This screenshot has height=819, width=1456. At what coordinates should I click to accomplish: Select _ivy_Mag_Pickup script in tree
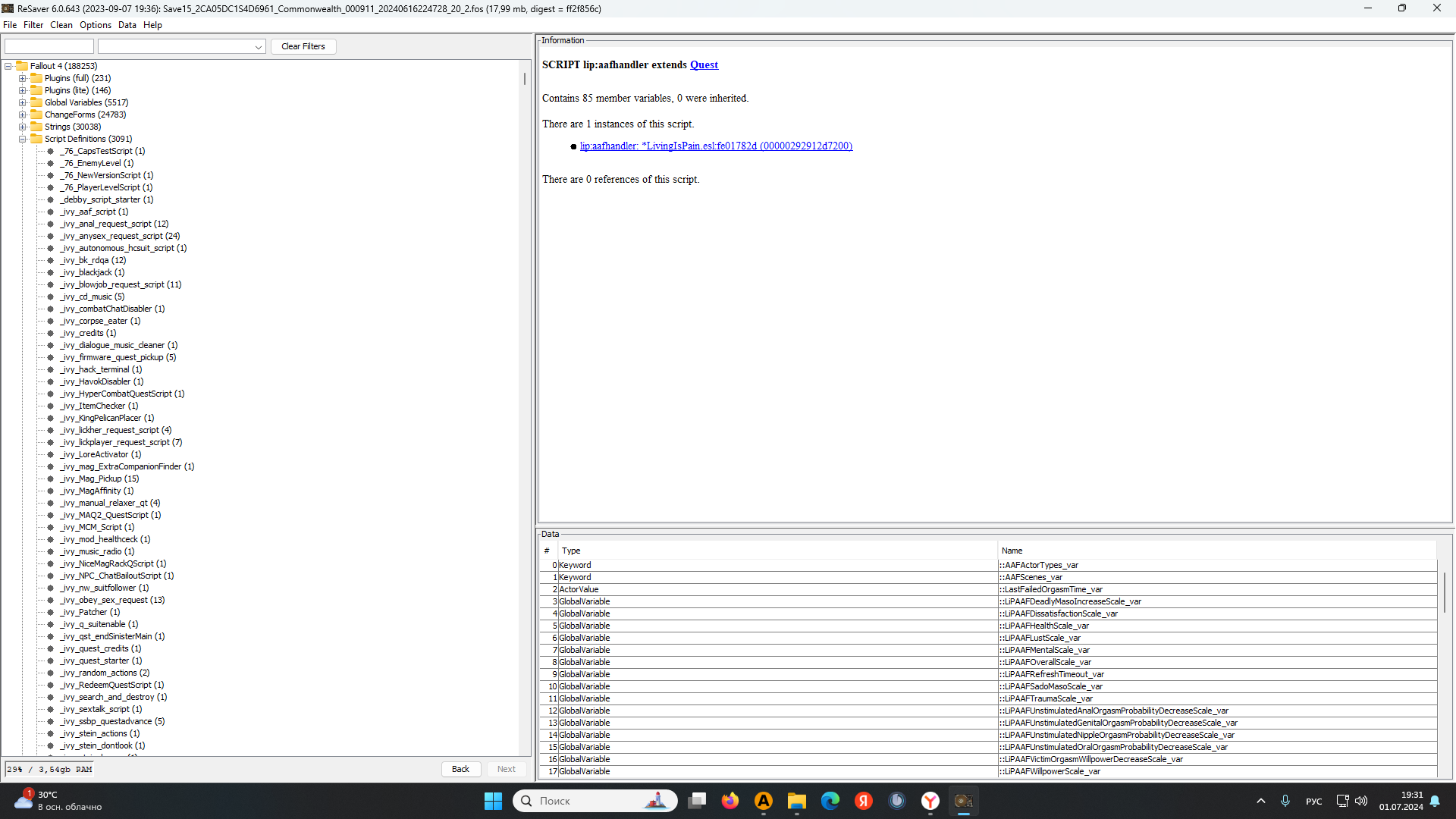100,479
